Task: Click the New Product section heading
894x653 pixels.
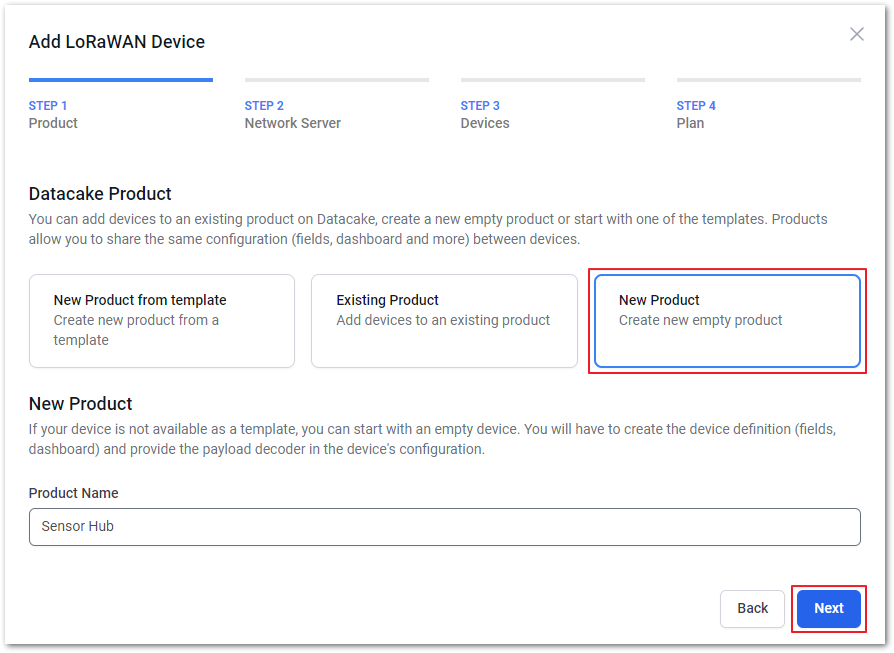Action: (80, 404)
